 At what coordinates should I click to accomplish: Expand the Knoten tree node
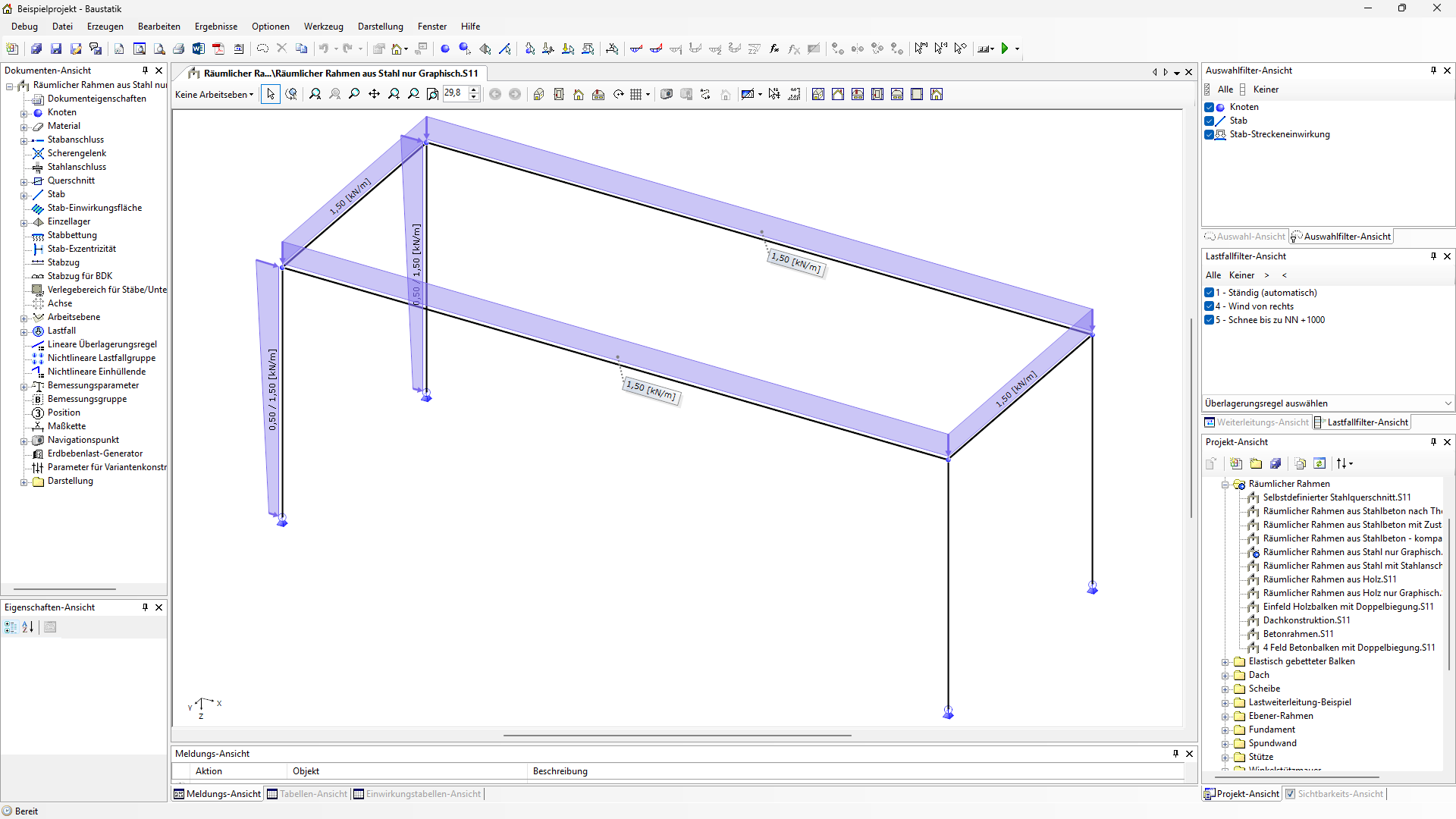tap(24, 113)
